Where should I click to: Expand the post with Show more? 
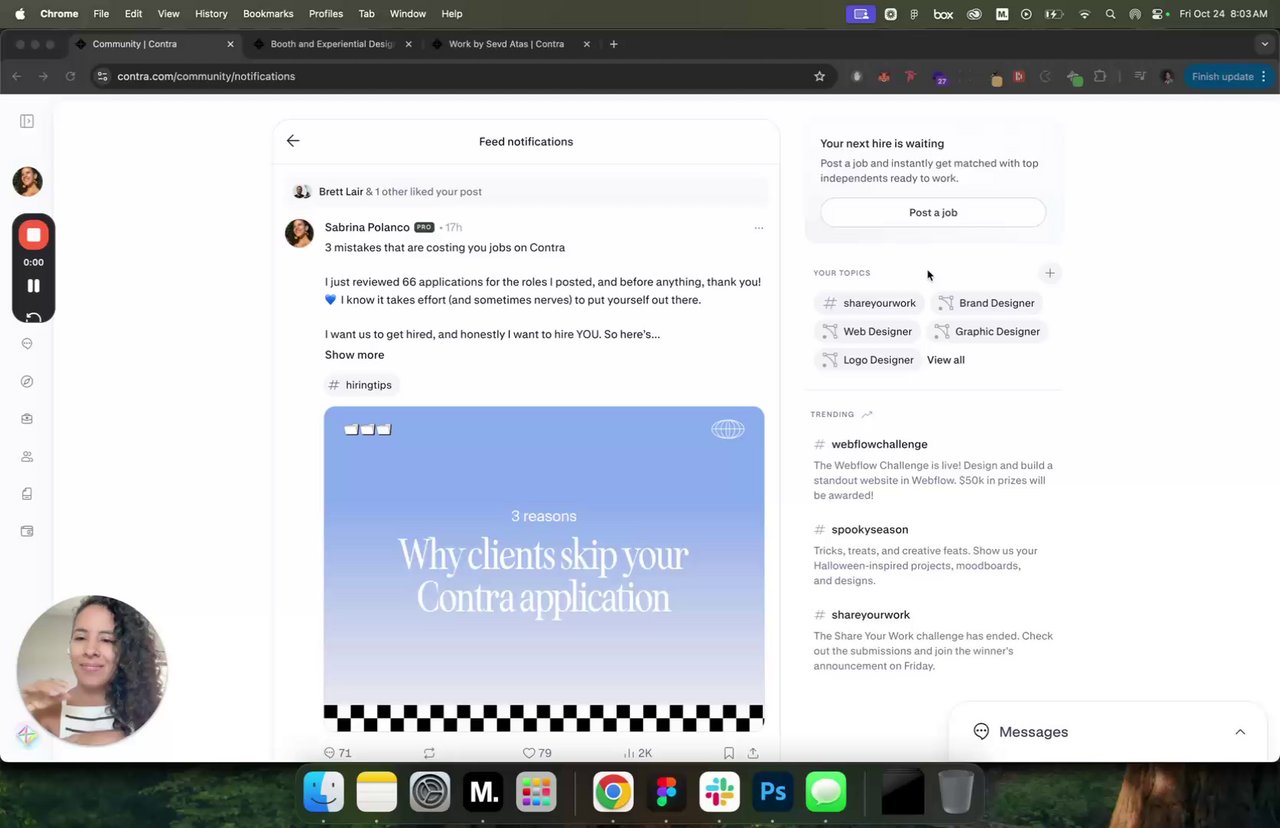354,355
